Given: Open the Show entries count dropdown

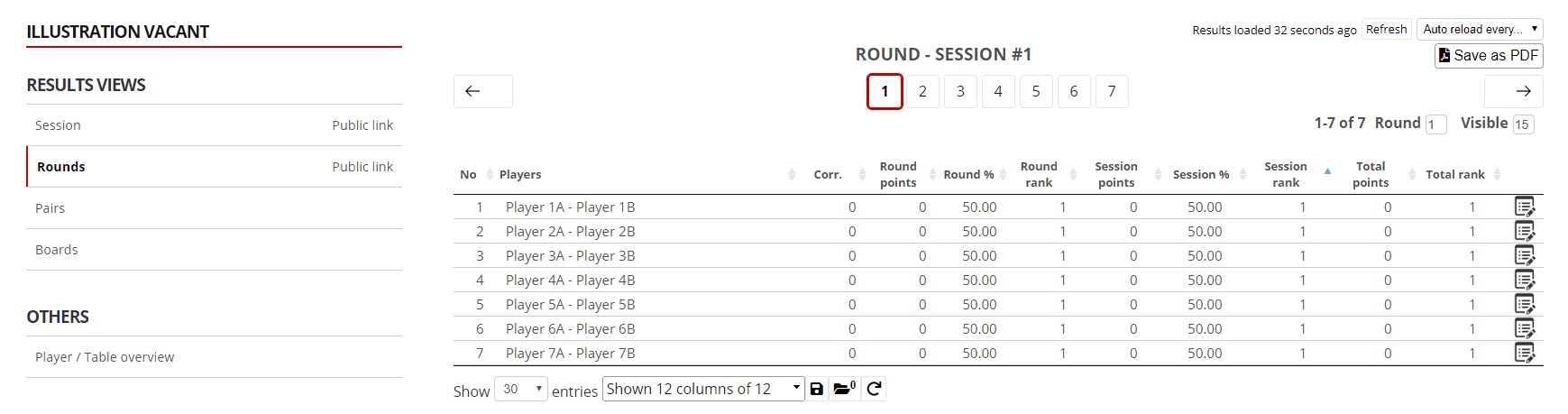Looking at the screenshot, I should pyautogui.click(x=520, y=389).
